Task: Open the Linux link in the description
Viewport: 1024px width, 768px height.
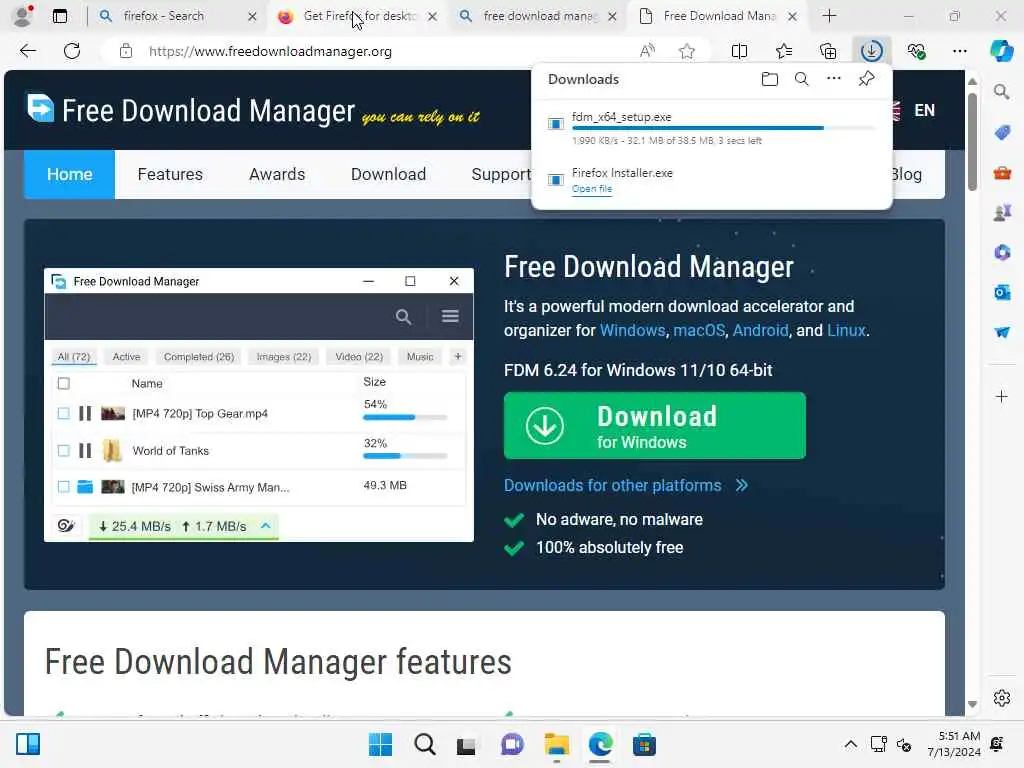Action: tap(846, 330)
